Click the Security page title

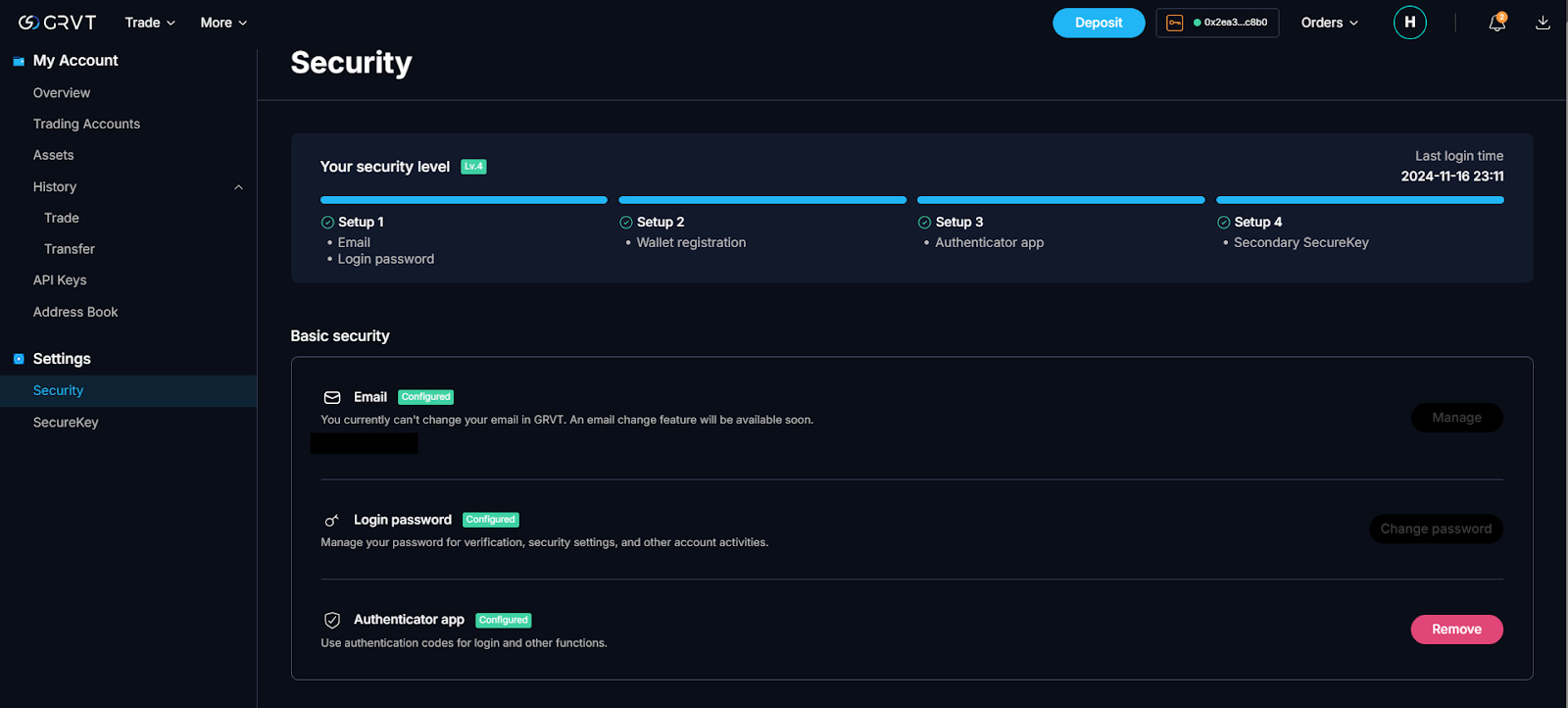click(351, 63)
